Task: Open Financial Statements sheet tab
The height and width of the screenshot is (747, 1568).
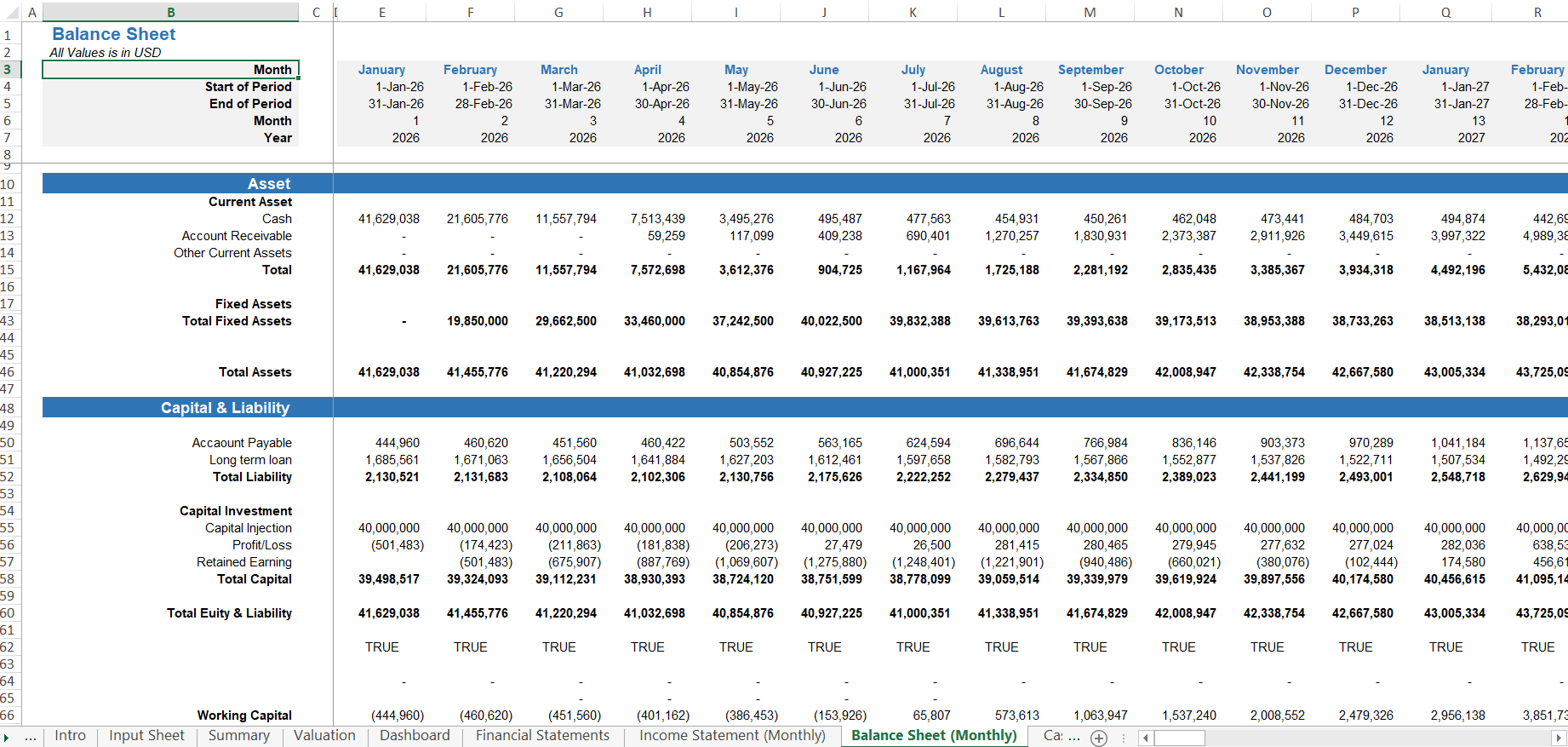Action: [542, 736]
